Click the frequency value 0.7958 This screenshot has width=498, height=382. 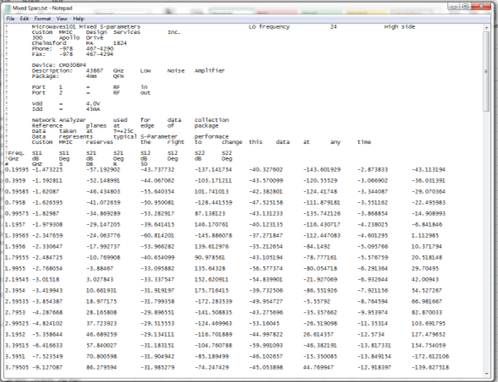coord(15,203)
